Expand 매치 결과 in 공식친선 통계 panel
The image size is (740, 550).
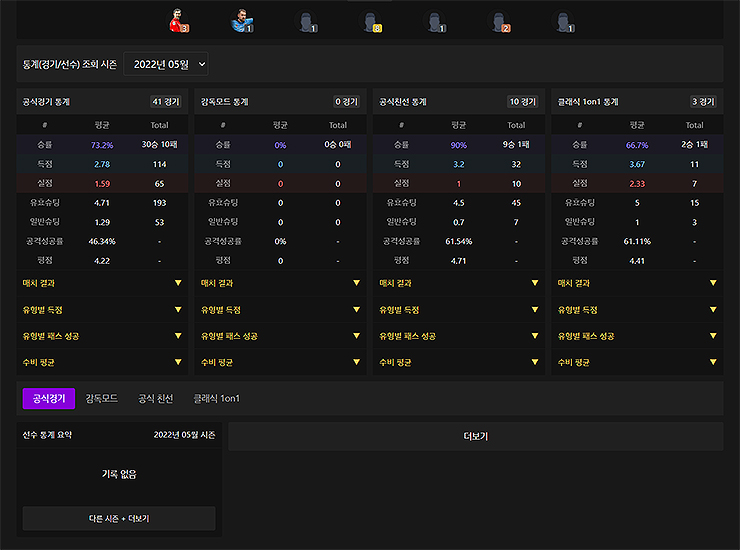(459, 283)
